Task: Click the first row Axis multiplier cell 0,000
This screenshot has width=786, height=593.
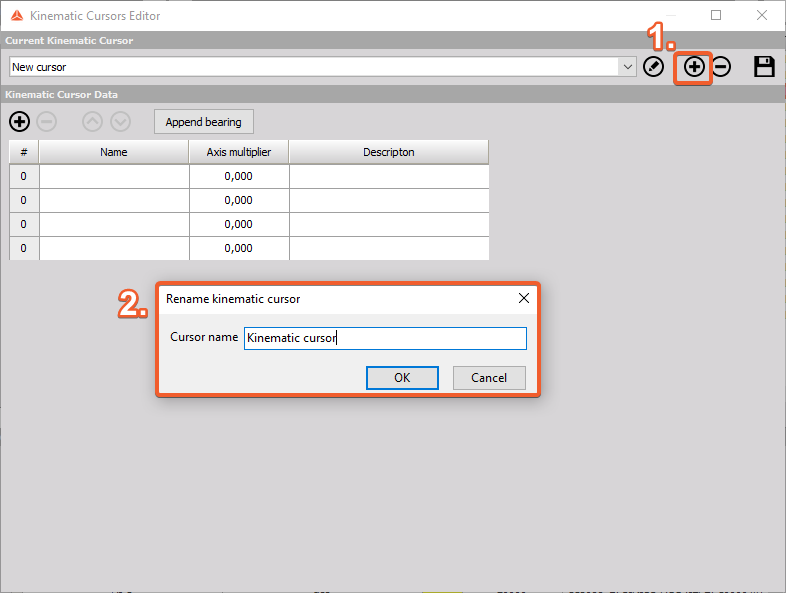Action: pos(239,176)
